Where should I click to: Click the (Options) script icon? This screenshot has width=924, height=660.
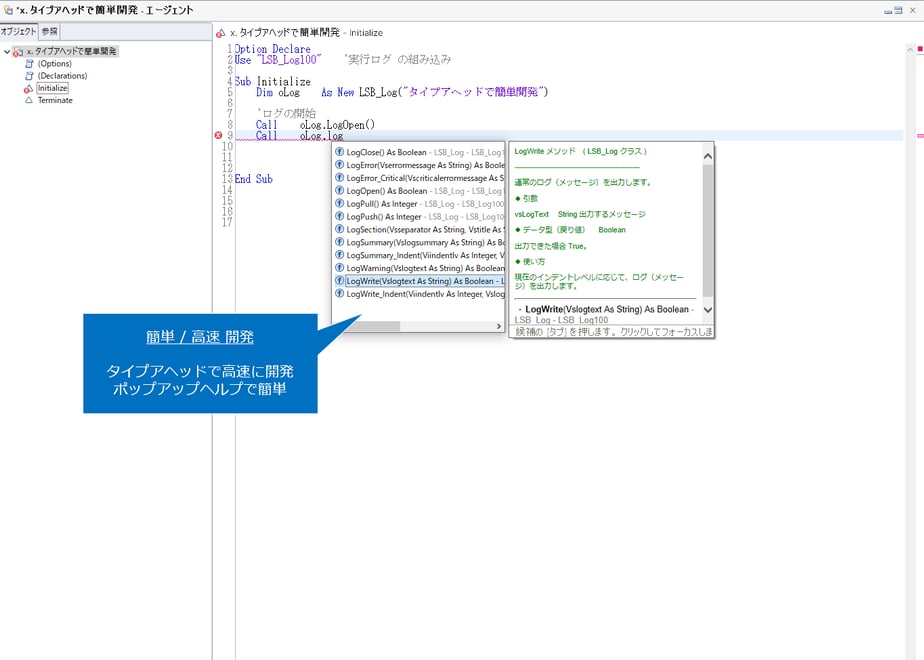(x=29, y=64)
